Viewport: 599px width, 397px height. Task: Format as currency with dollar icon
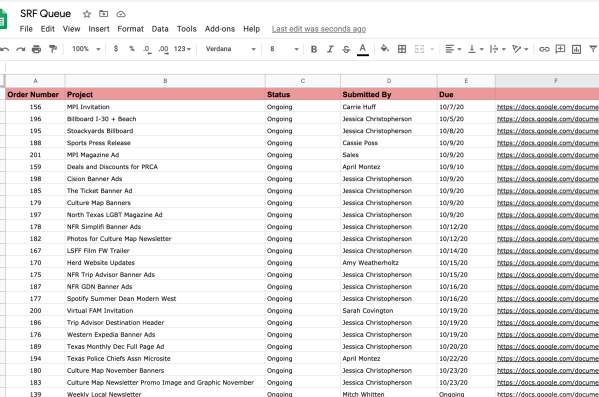116,49
